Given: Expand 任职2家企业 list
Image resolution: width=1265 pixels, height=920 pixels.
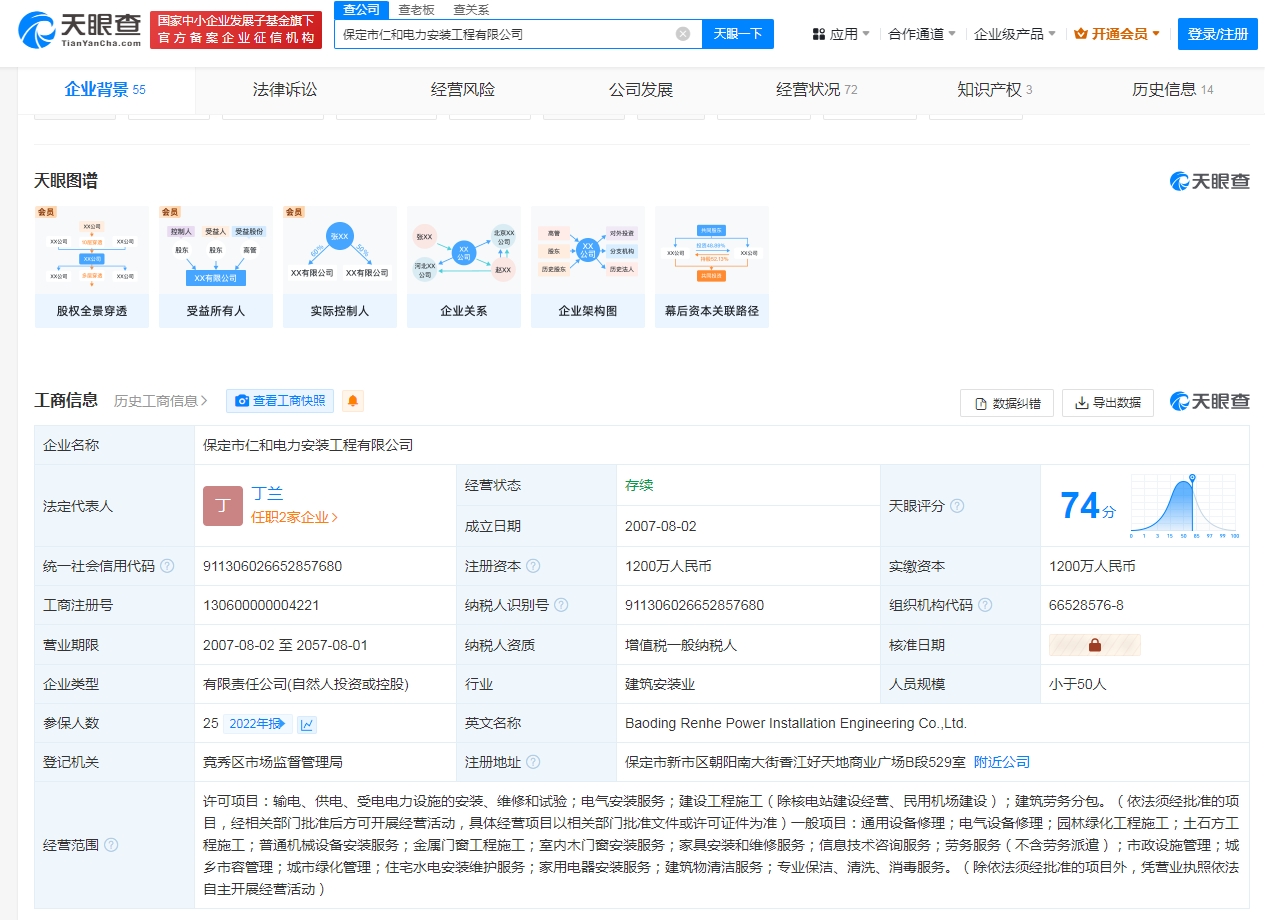Looking at the screenshot, I should tap(295, 517).
